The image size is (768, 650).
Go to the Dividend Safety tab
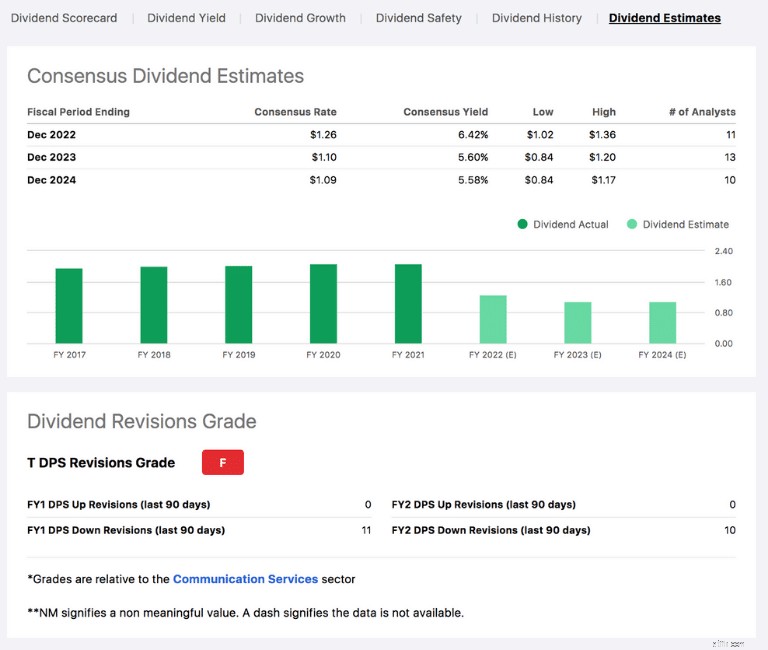(x=418, y=18)
